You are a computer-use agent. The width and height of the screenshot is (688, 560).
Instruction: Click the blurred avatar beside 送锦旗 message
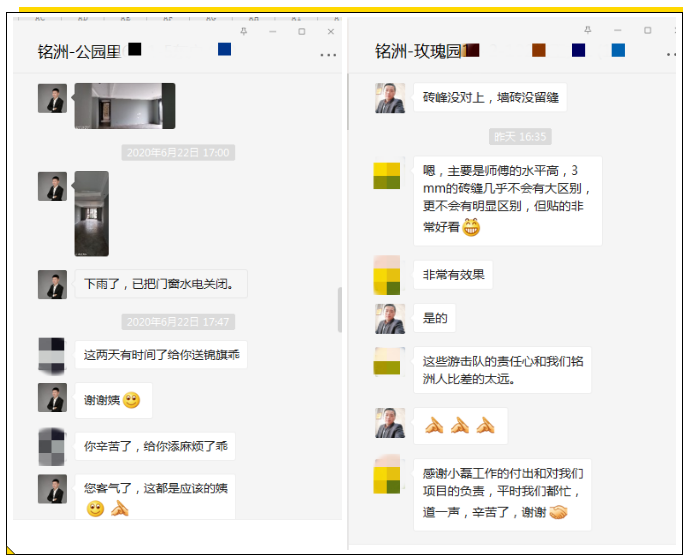click(x=52, y=354)
